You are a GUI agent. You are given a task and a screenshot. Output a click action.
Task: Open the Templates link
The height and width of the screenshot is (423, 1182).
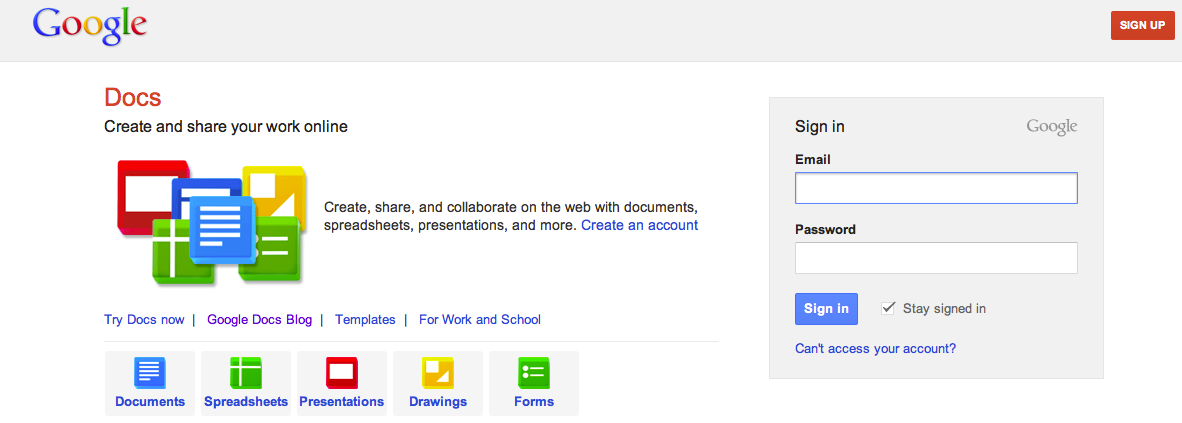pyautogui.click(x=365, y=320)
